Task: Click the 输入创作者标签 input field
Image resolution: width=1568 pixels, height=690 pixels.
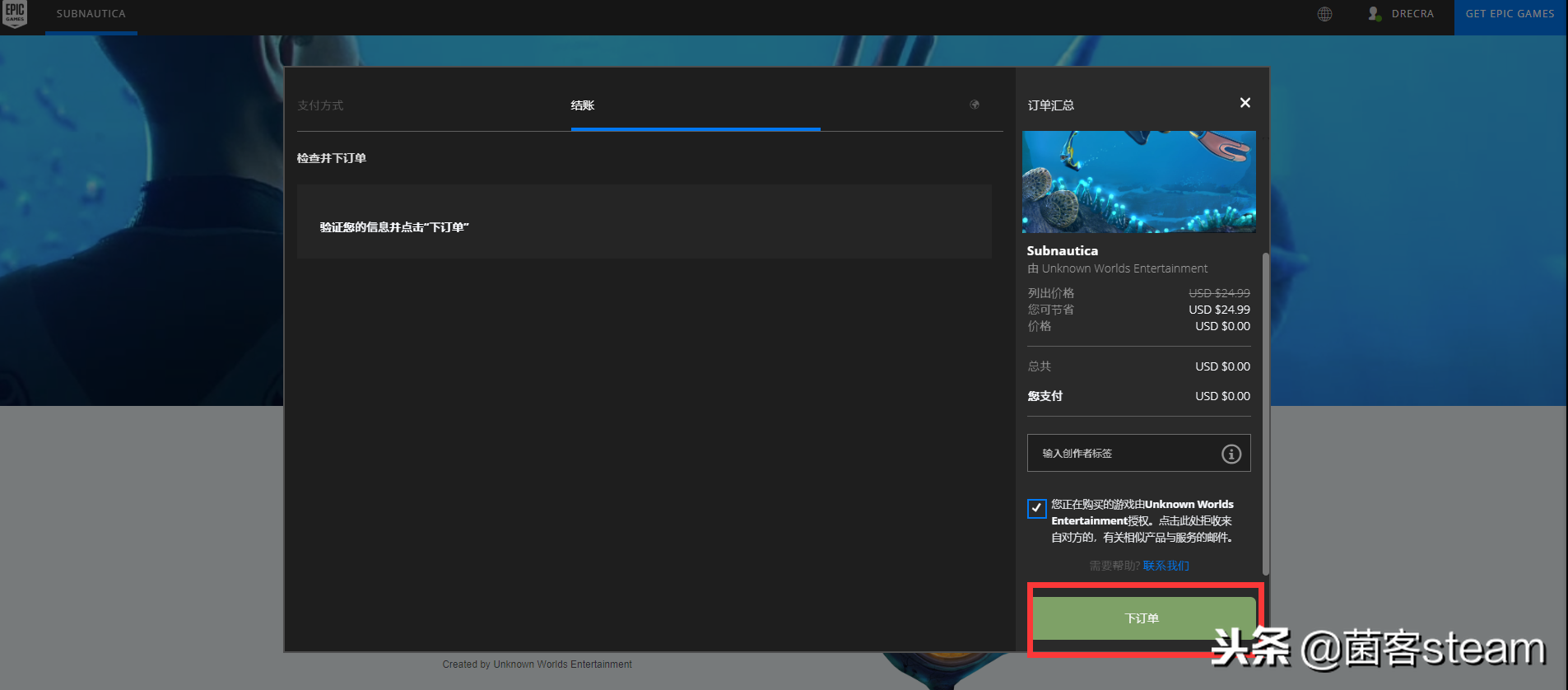Action: (1139, 453)
